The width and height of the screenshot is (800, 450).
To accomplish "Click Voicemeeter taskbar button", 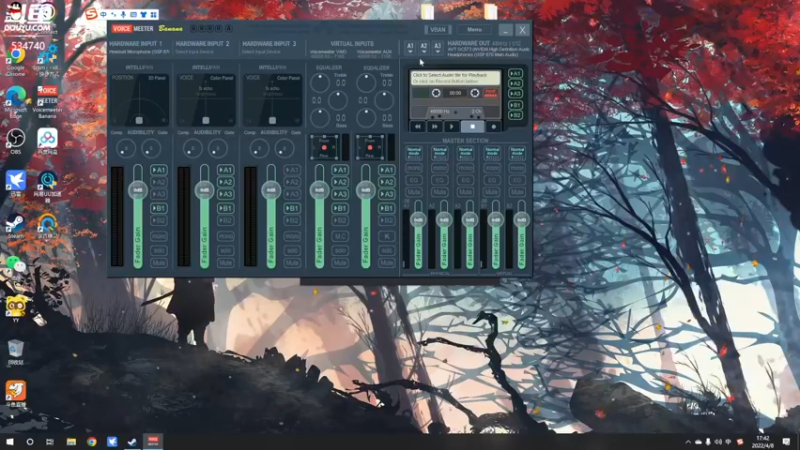I will pos(153,442).
